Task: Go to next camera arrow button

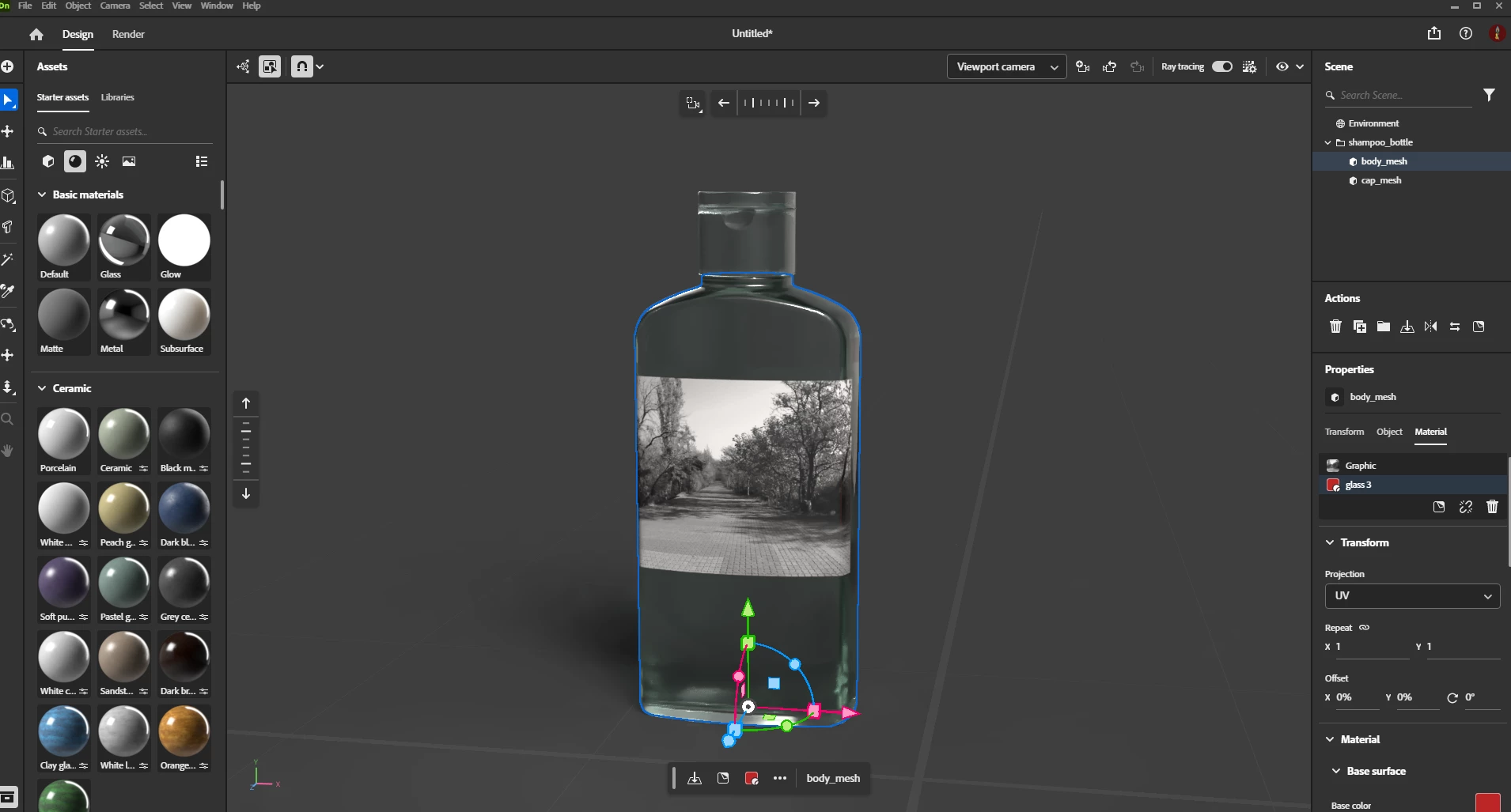Action: pos(814,103)
